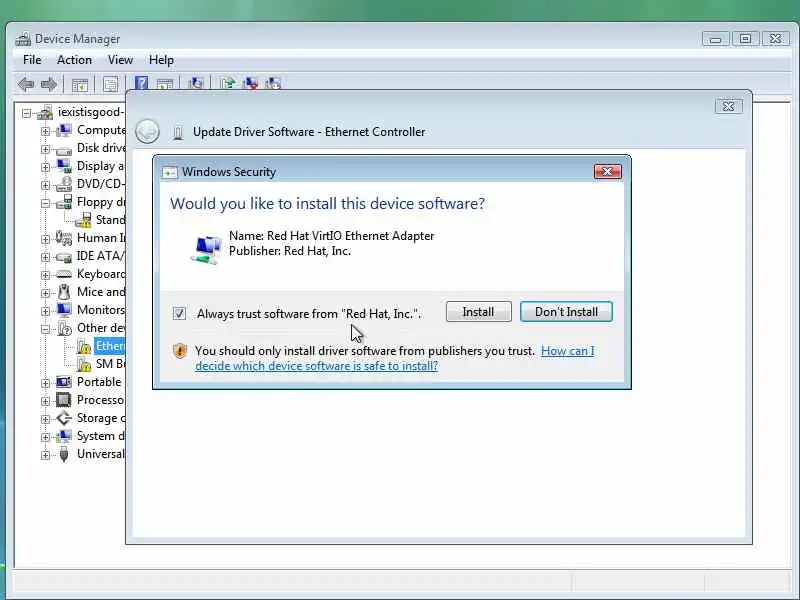The image size is (800, 600).
Task: Click the toolbar Forward arrow
Action: pos(48,84)
